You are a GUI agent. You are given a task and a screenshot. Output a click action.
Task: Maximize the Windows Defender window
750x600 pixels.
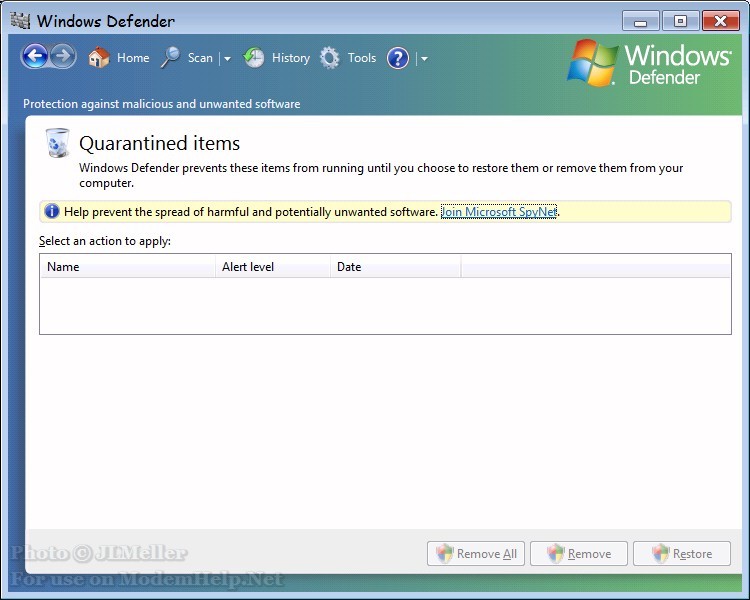point(680,22)
